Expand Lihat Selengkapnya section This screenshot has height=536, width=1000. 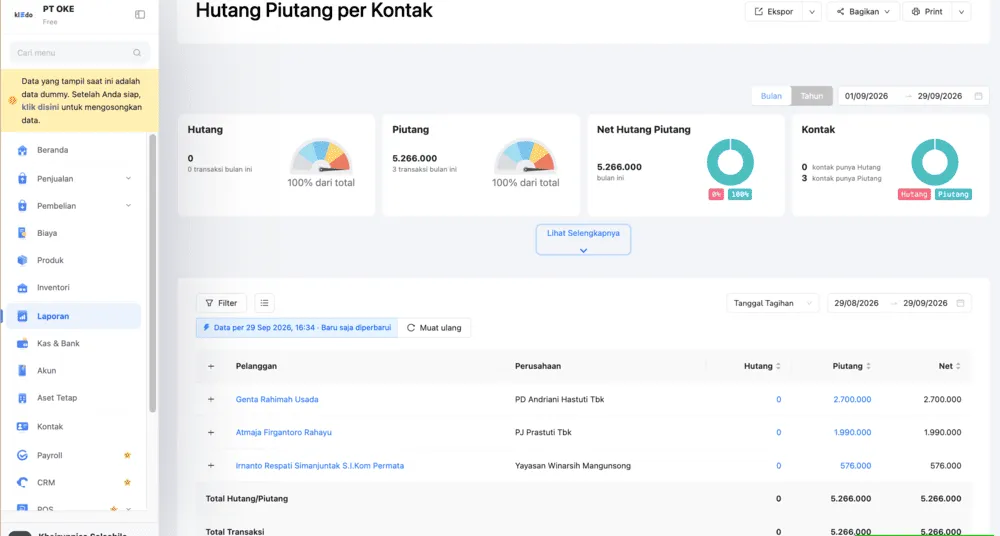coord(583,239)
